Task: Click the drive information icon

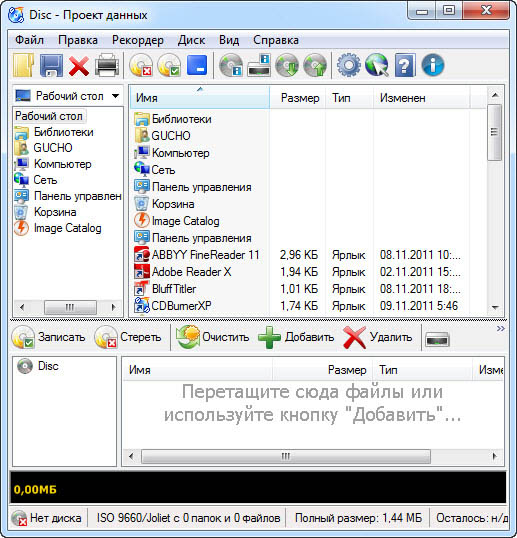Action: point(259,65)
